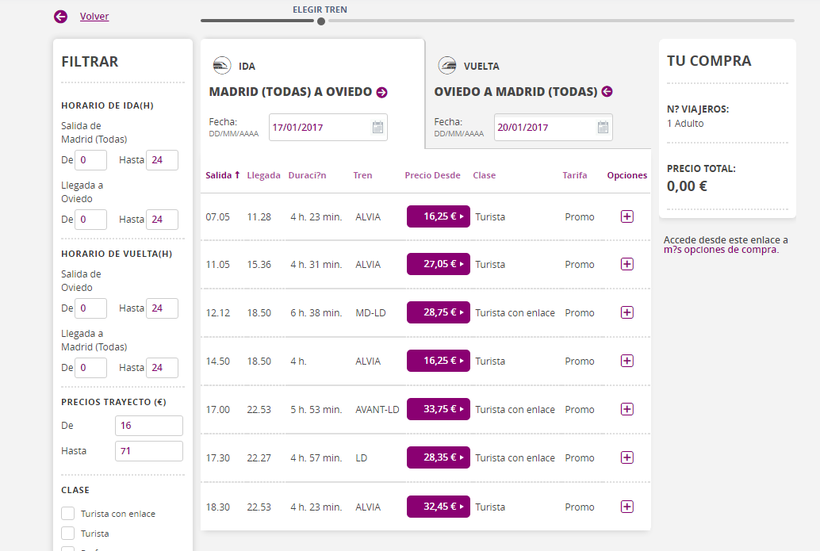Select the 28,35 € price for LD train
Screen dimensions: 820x551
point(438,457)
